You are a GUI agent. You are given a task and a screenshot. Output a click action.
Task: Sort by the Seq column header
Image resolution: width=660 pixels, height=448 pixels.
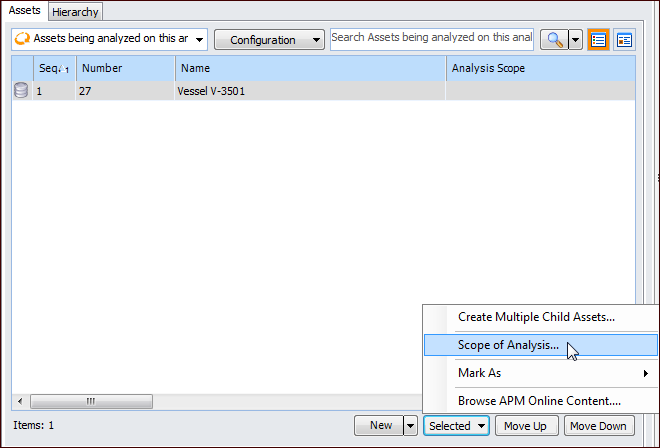click(54, 68)
